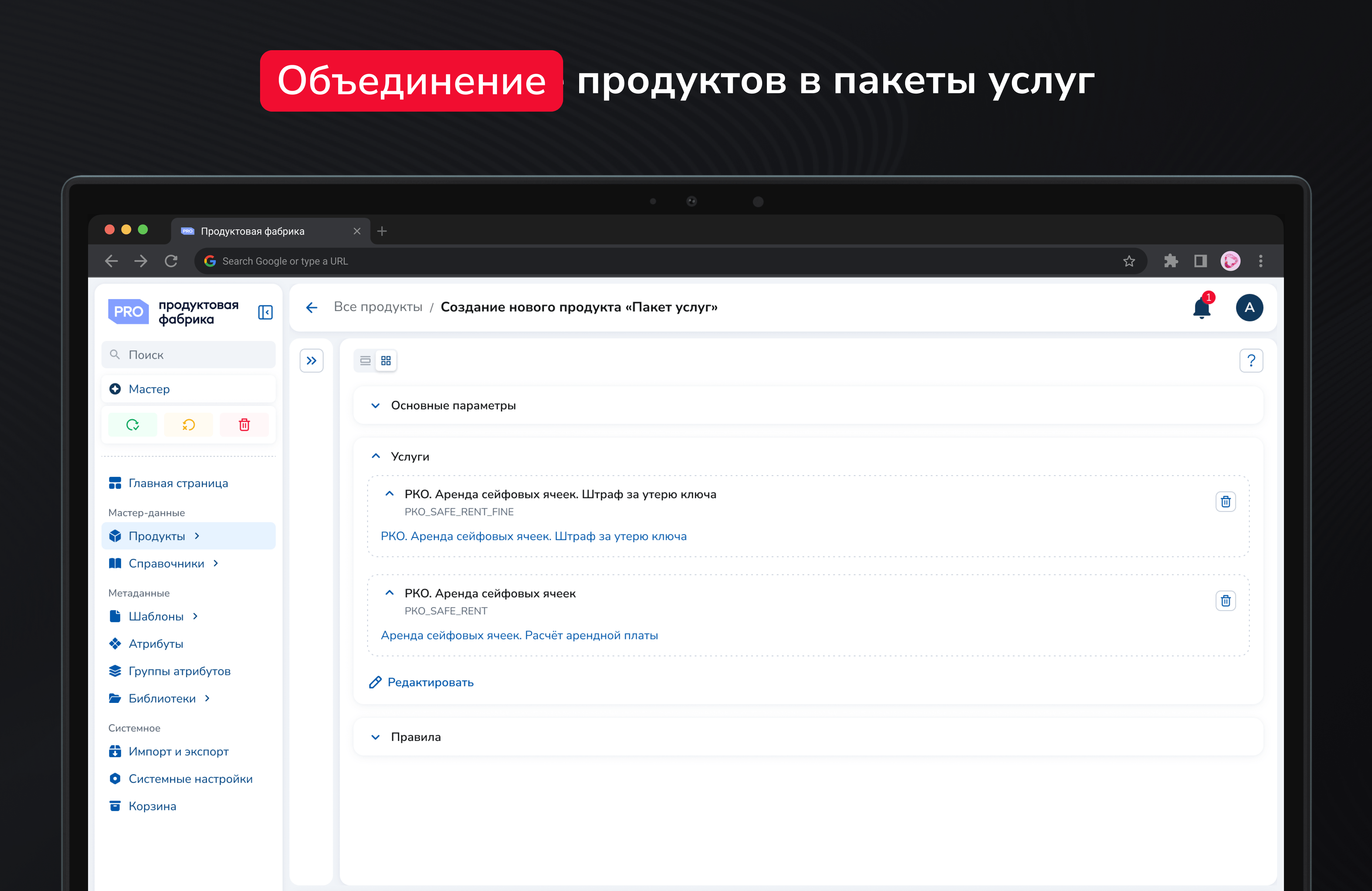Expand the Правила section
The width and height of the screenshot is (1372, 891).
point(375,737)
